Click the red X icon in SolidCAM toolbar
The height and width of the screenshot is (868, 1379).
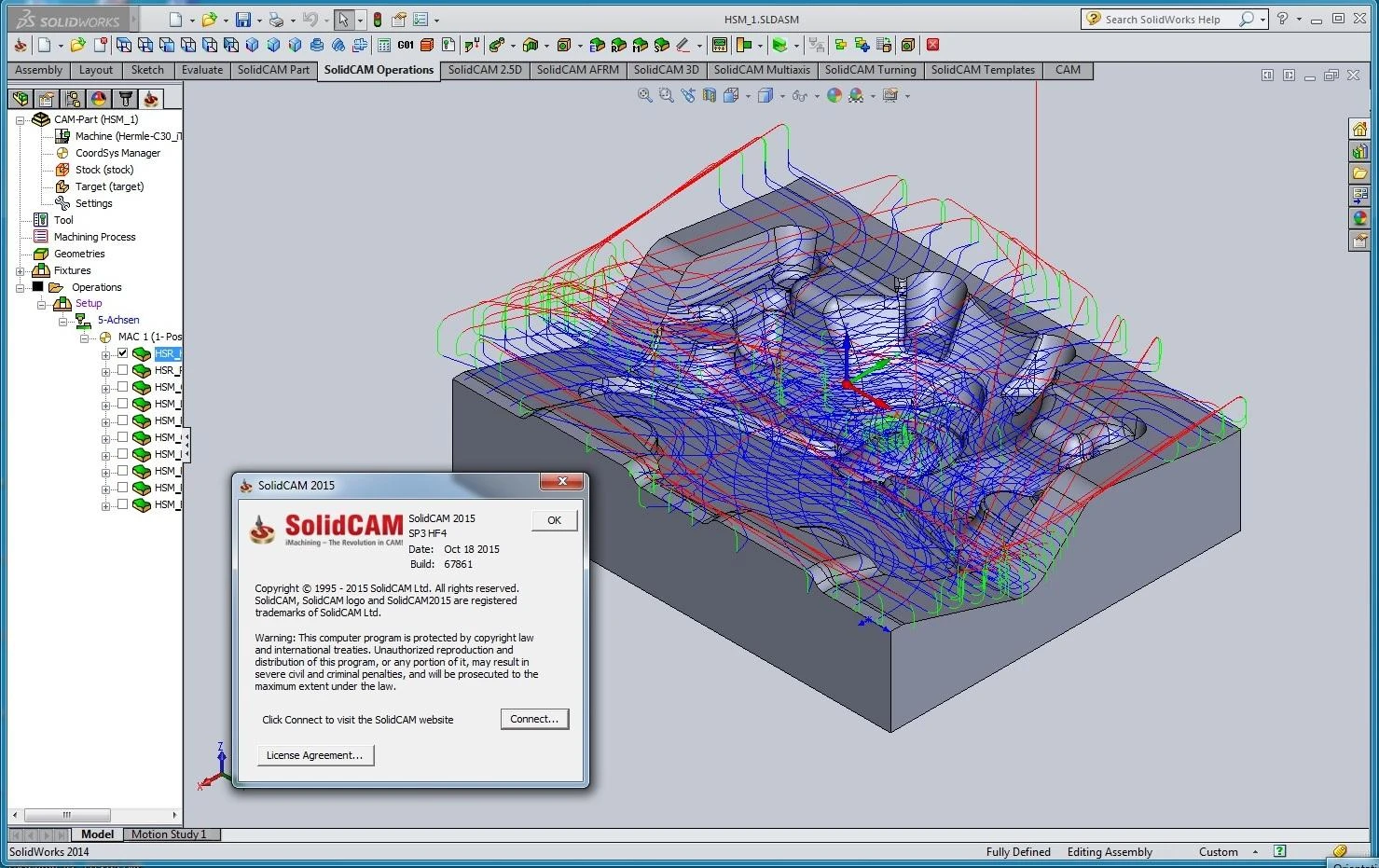[932, 45]
